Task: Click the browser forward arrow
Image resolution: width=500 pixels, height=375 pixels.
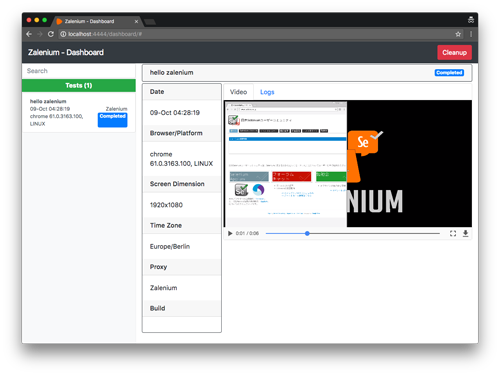Action: tap(40, 34)
